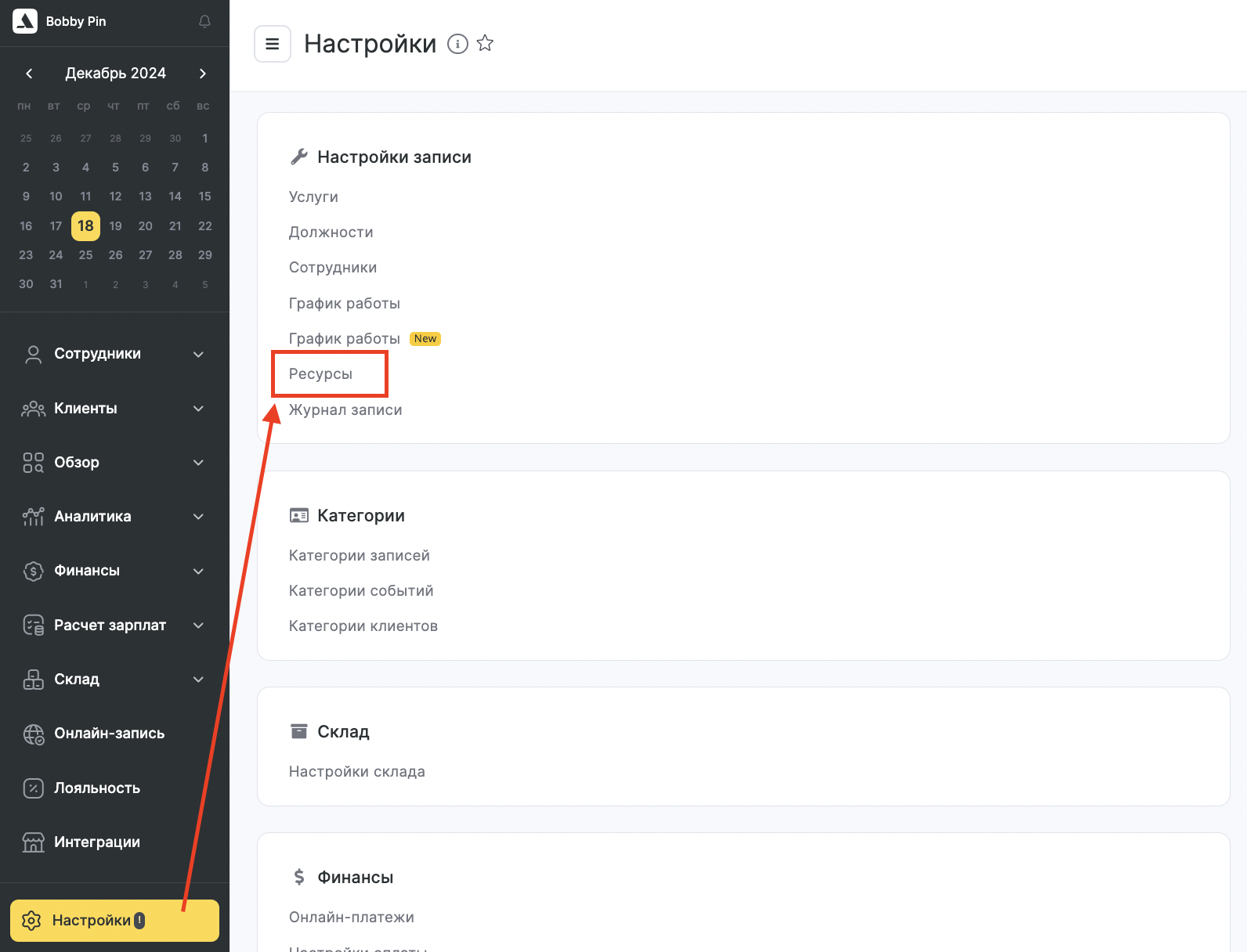Open the Категории событий link

pos(361,590)
